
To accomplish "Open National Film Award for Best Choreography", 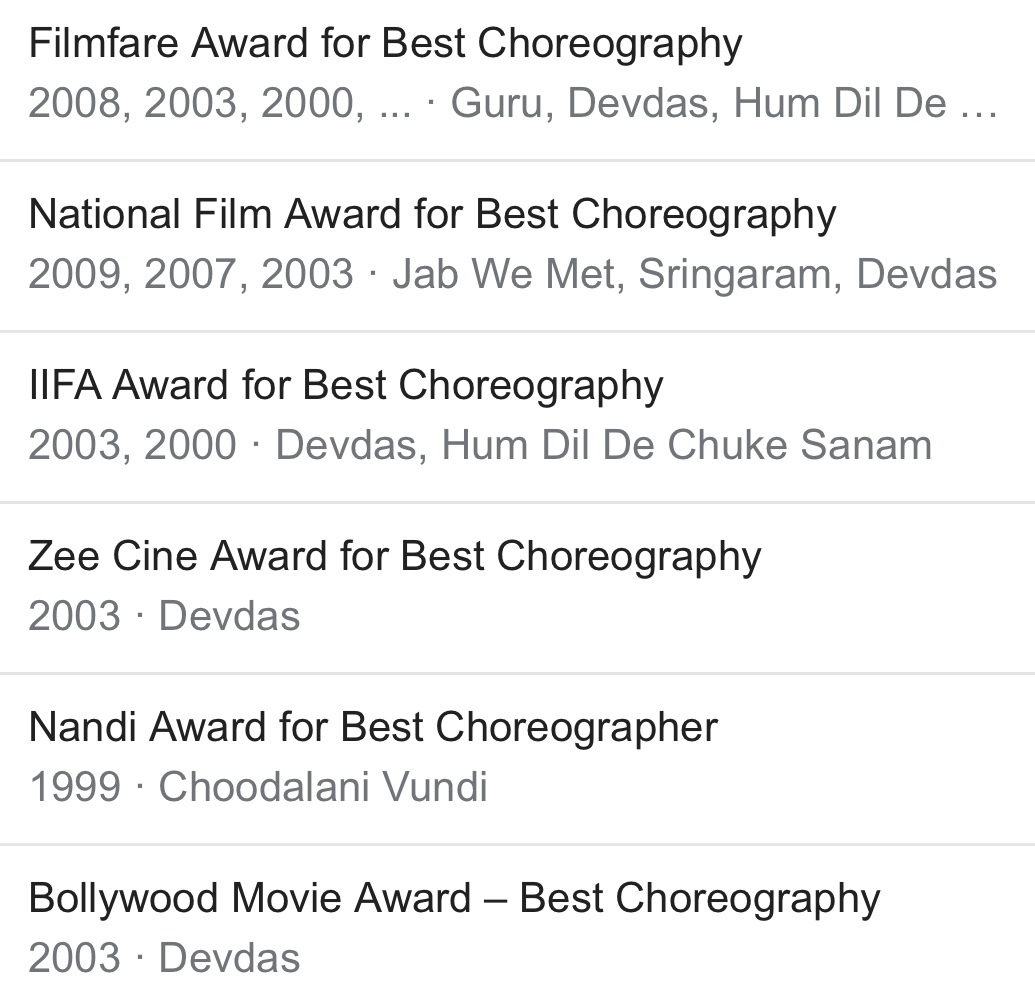I will tap(432, 215).
